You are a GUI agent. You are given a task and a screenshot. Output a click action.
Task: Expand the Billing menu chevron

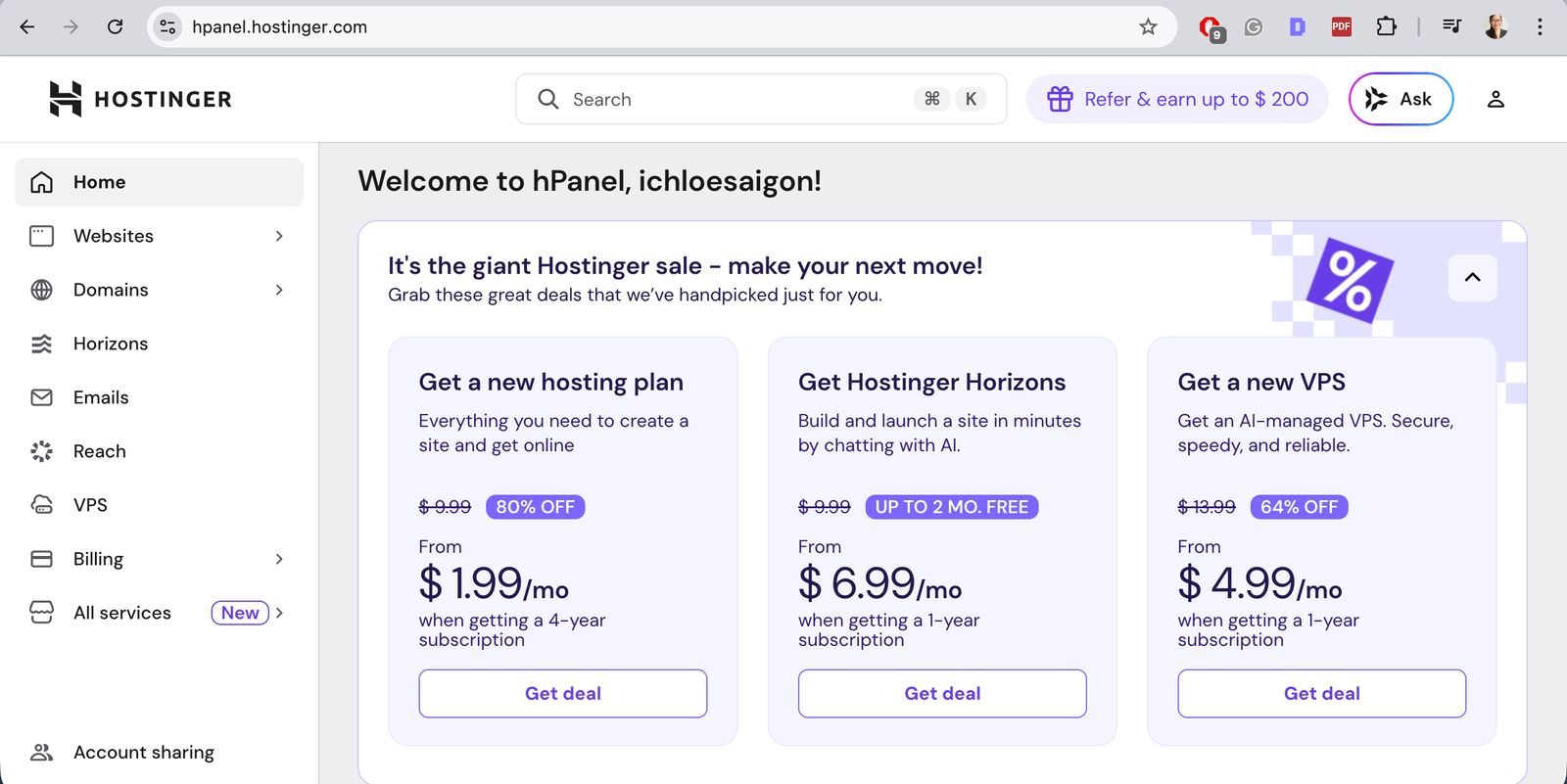click(279, 559)
